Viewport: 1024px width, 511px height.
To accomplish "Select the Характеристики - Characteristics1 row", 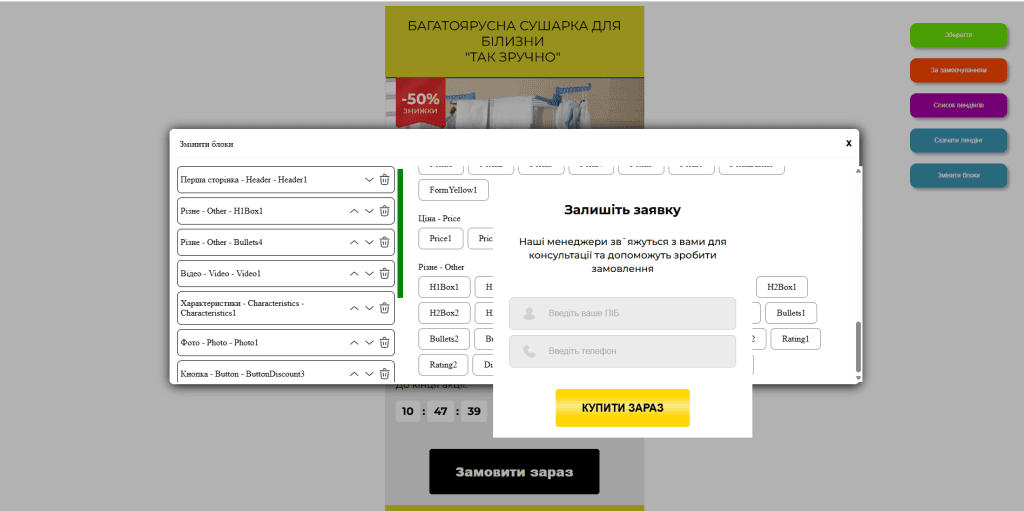I will [x=286, y=308].
